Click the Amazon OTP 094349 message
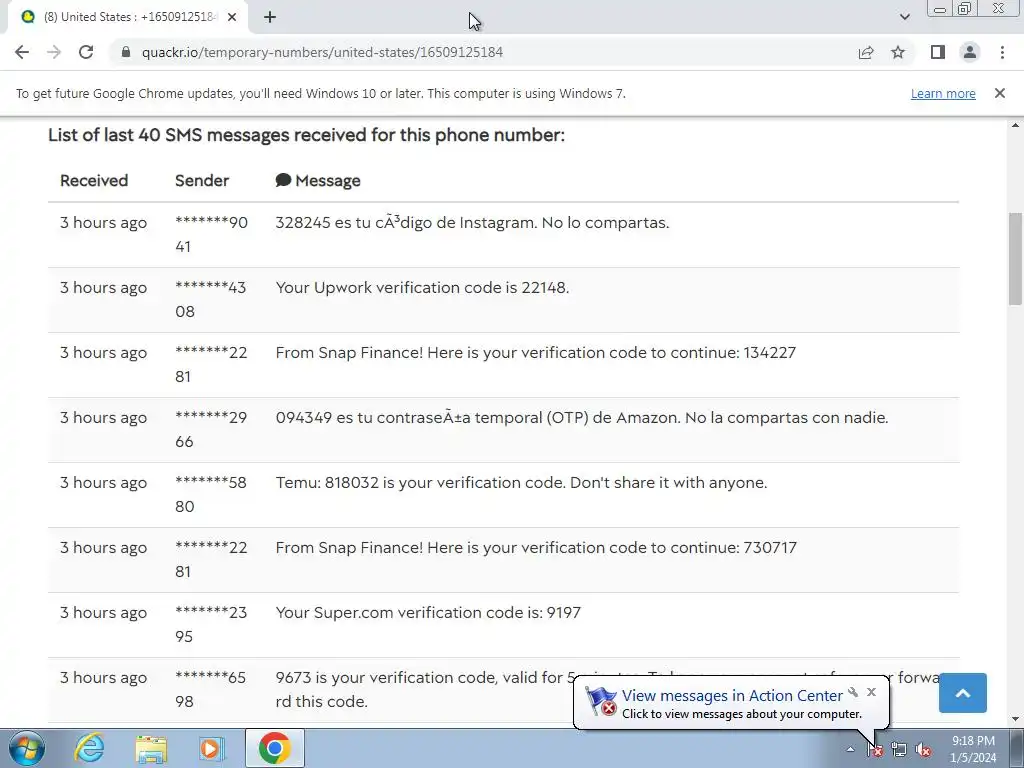Image resolution: width=1024 pixels, height=768 pixels. point(582,417)
